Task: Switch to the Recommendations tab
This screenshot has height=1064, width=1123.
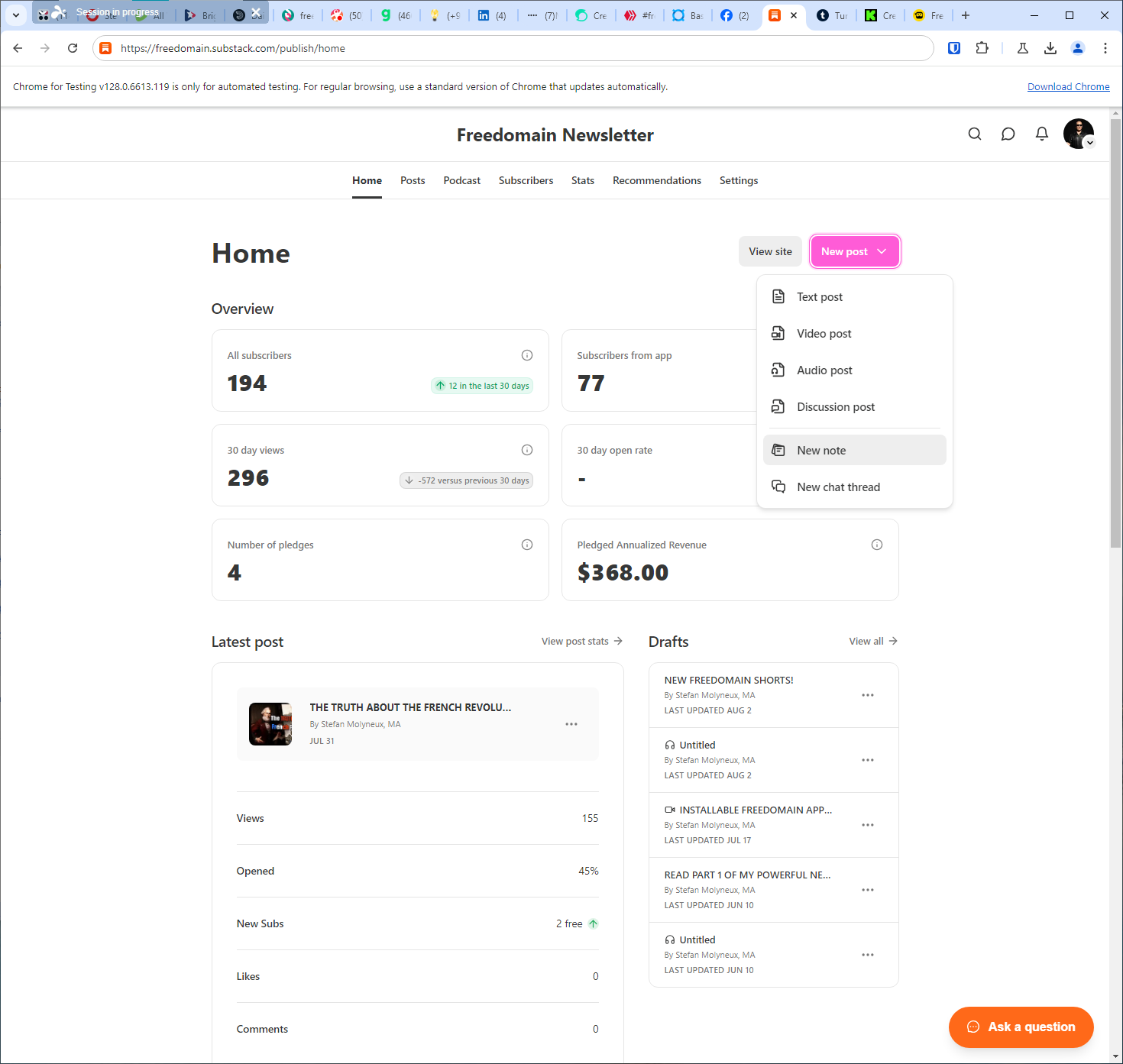Action: pos(657,180)
